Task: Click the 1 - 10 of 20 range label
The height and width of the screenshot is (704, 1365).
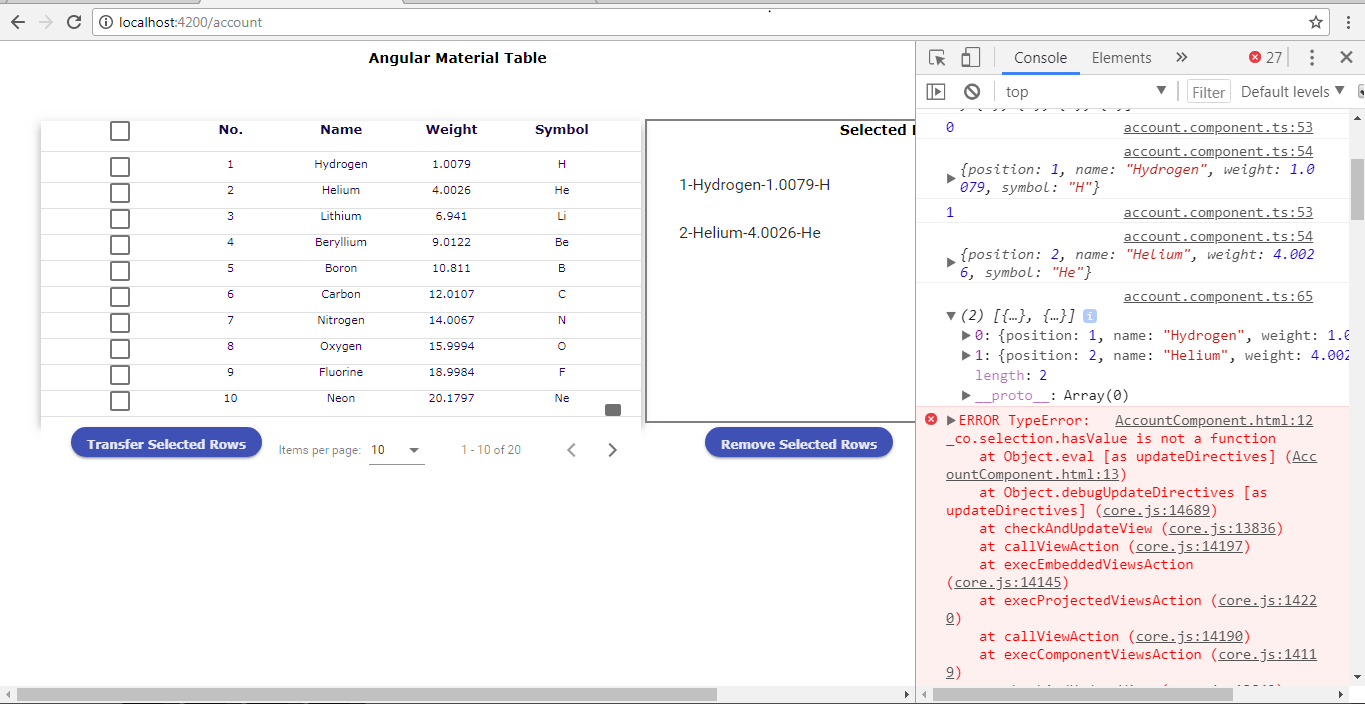Action: [491, 450]
